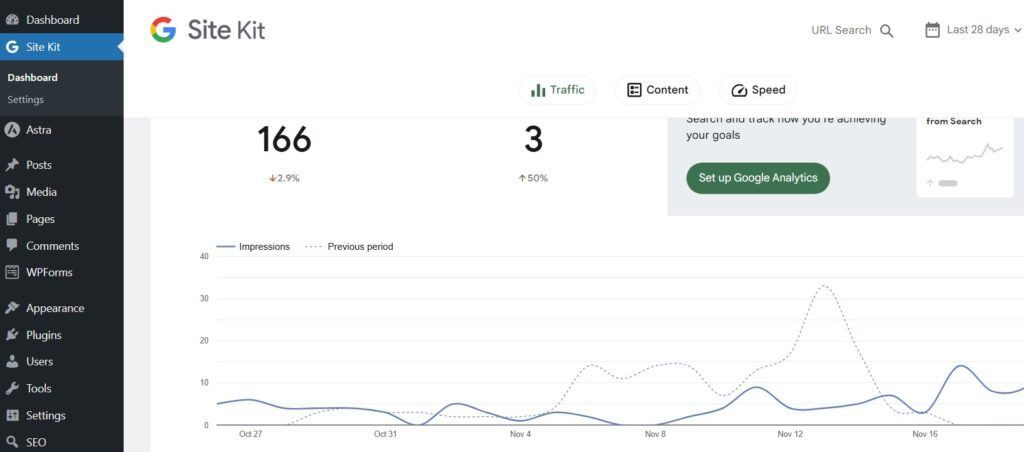The width and height of the screenshot is (1024, 452).
Task: Click the list icon on Content
Action: [634, 90]
